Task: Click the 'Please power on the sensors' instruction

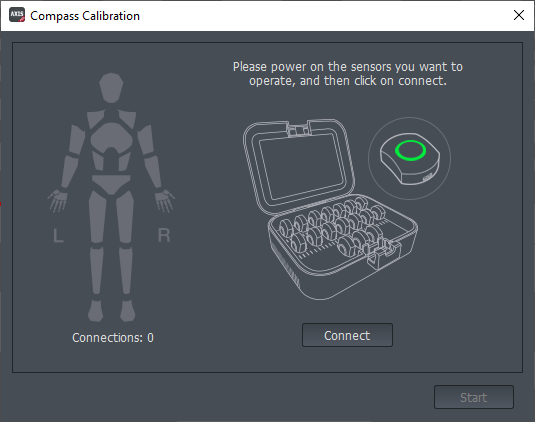Action: [348, 74]
